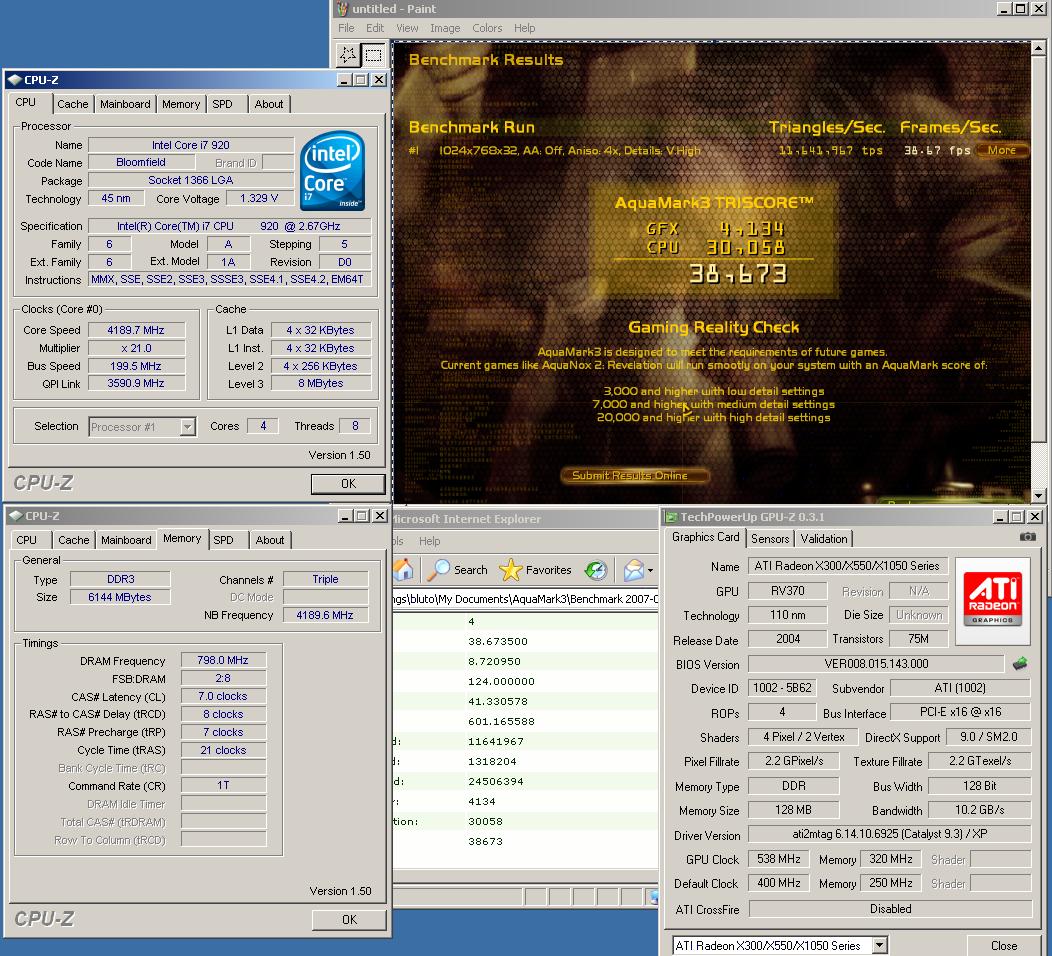
Task: Open the Colors menu in Paint
Action: pyautogui.click(x=487, y=28)
